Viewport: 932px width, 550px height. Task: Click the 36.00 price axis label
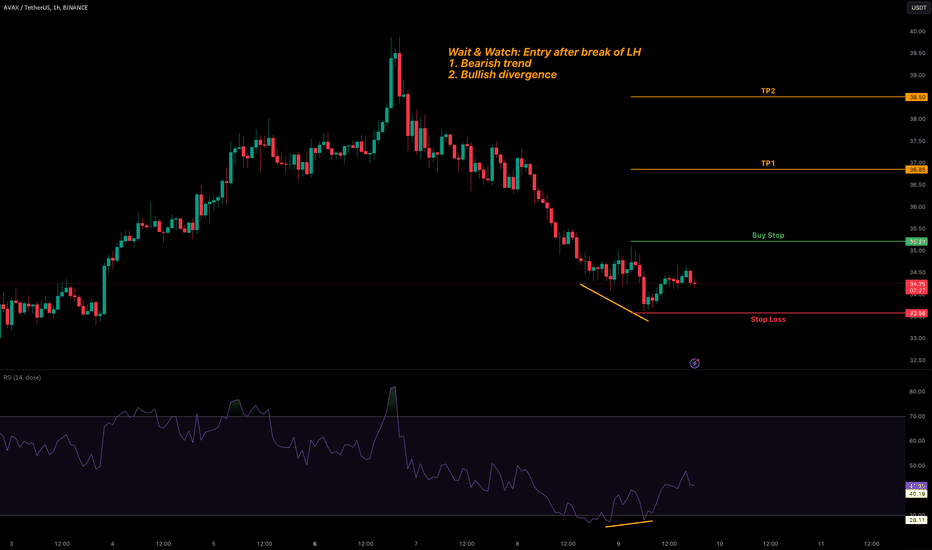click(x=917, y=207)
